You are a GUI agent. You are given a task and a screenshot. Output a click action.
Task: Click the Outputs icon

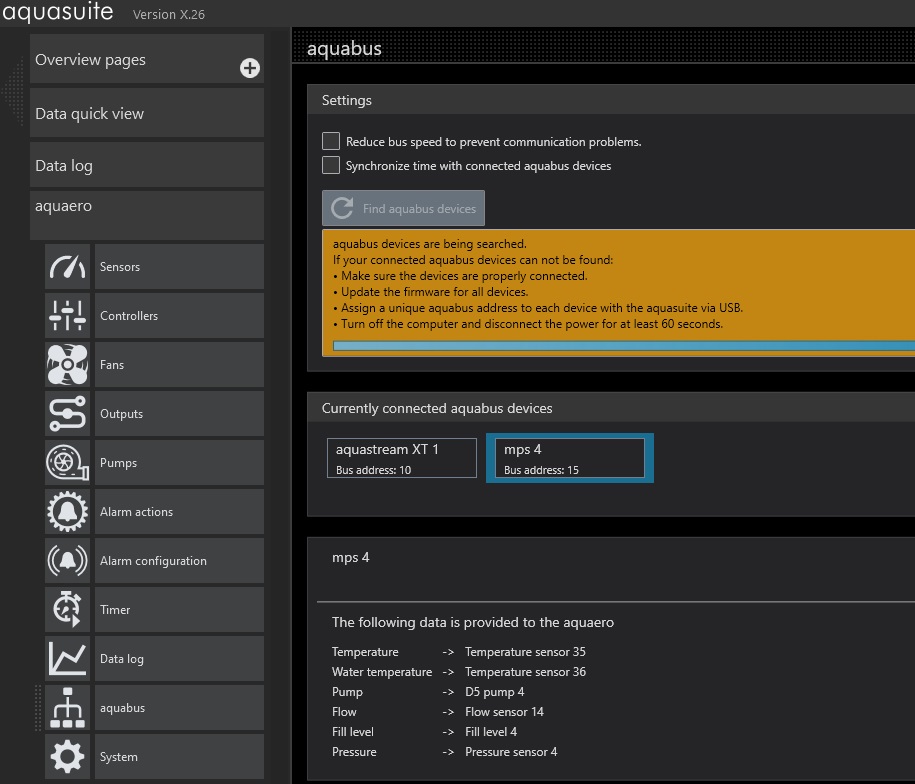pyautogui.click(x=67, y=414)
